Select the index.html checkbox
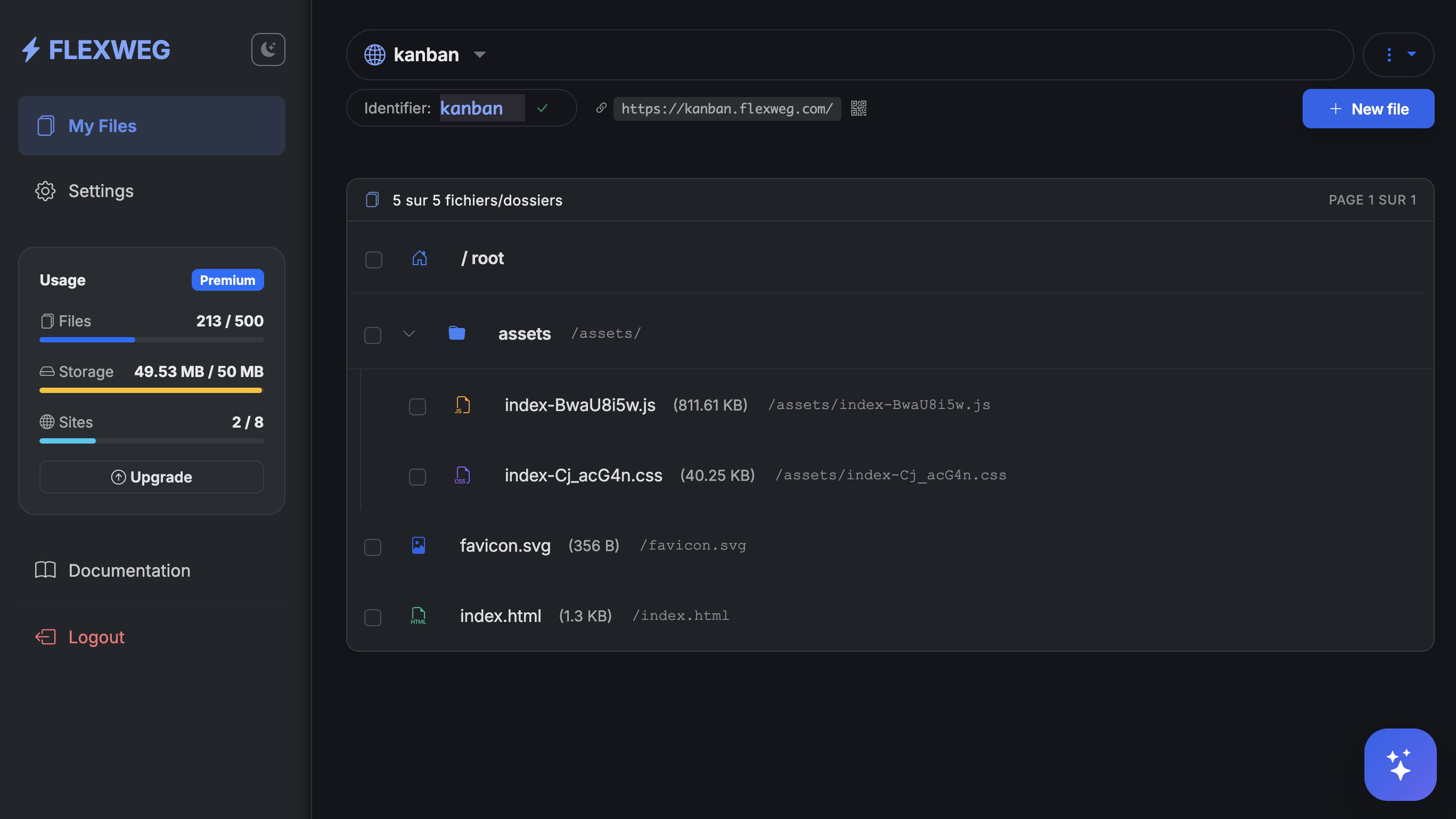Image resolution: width=1456 pixels, height=819 pixels. click(x=372, y=618)
